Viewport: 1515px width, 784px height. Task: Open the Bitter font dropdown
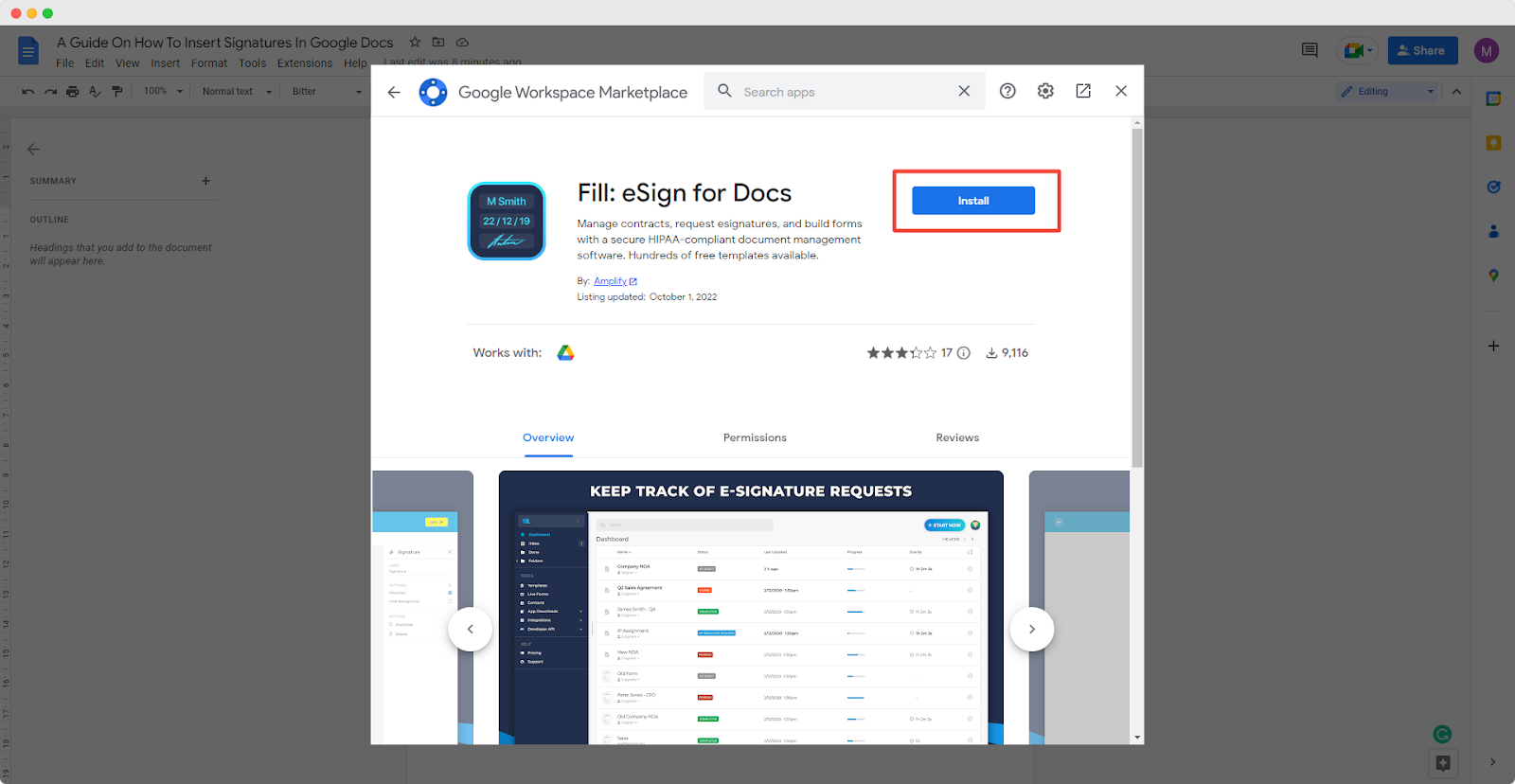tap(327, 92)
